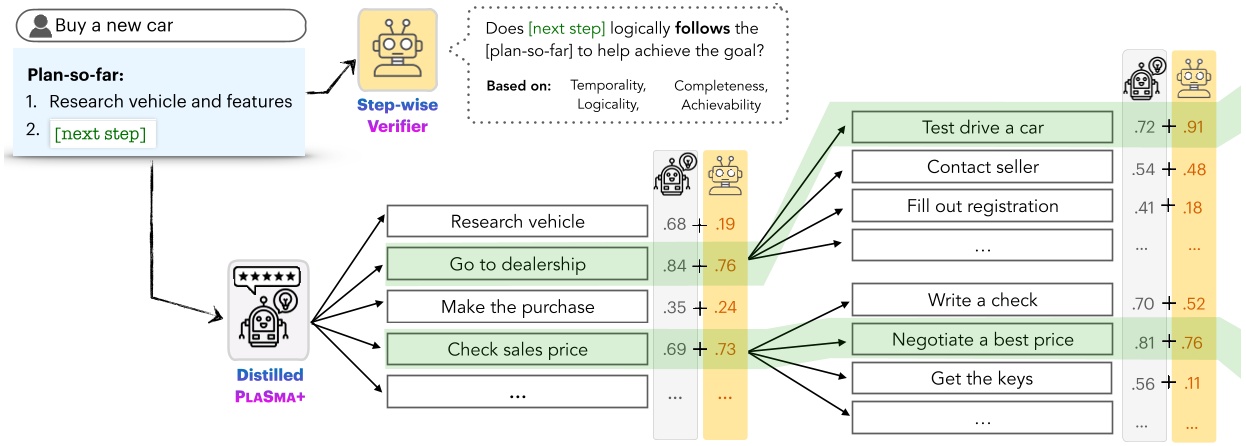Pick the "Make the purchase" step box
The height and width of the screenshot is (446, 1246).
coord(517,307)
